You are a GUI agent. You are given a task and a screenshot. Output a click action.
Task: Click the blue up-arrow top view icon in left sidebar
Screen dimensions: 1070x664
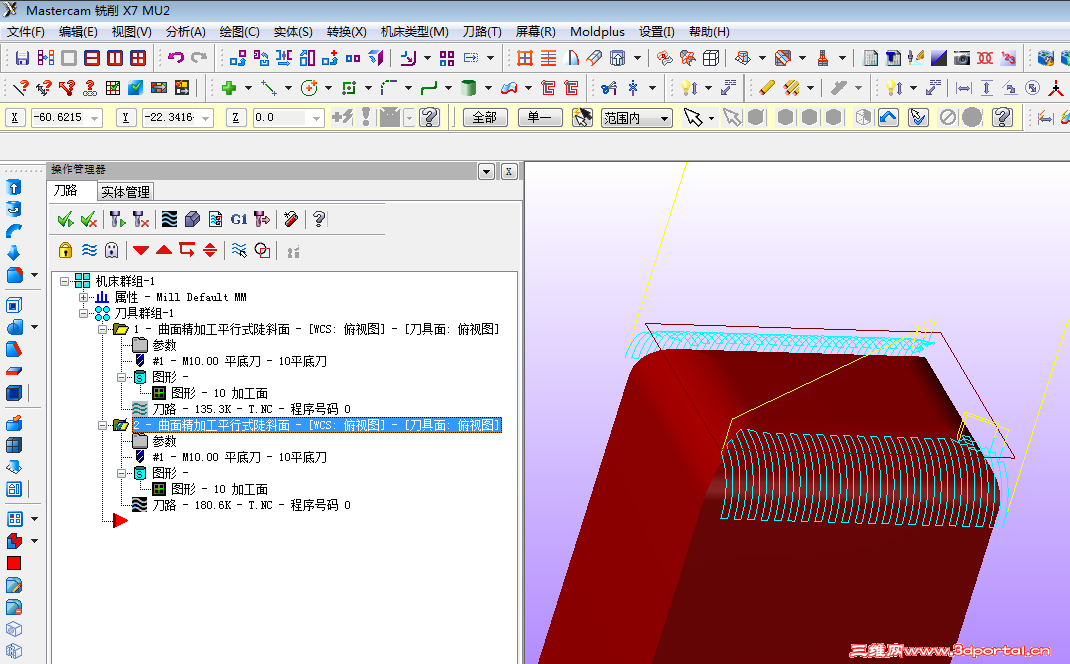point(14,187)
